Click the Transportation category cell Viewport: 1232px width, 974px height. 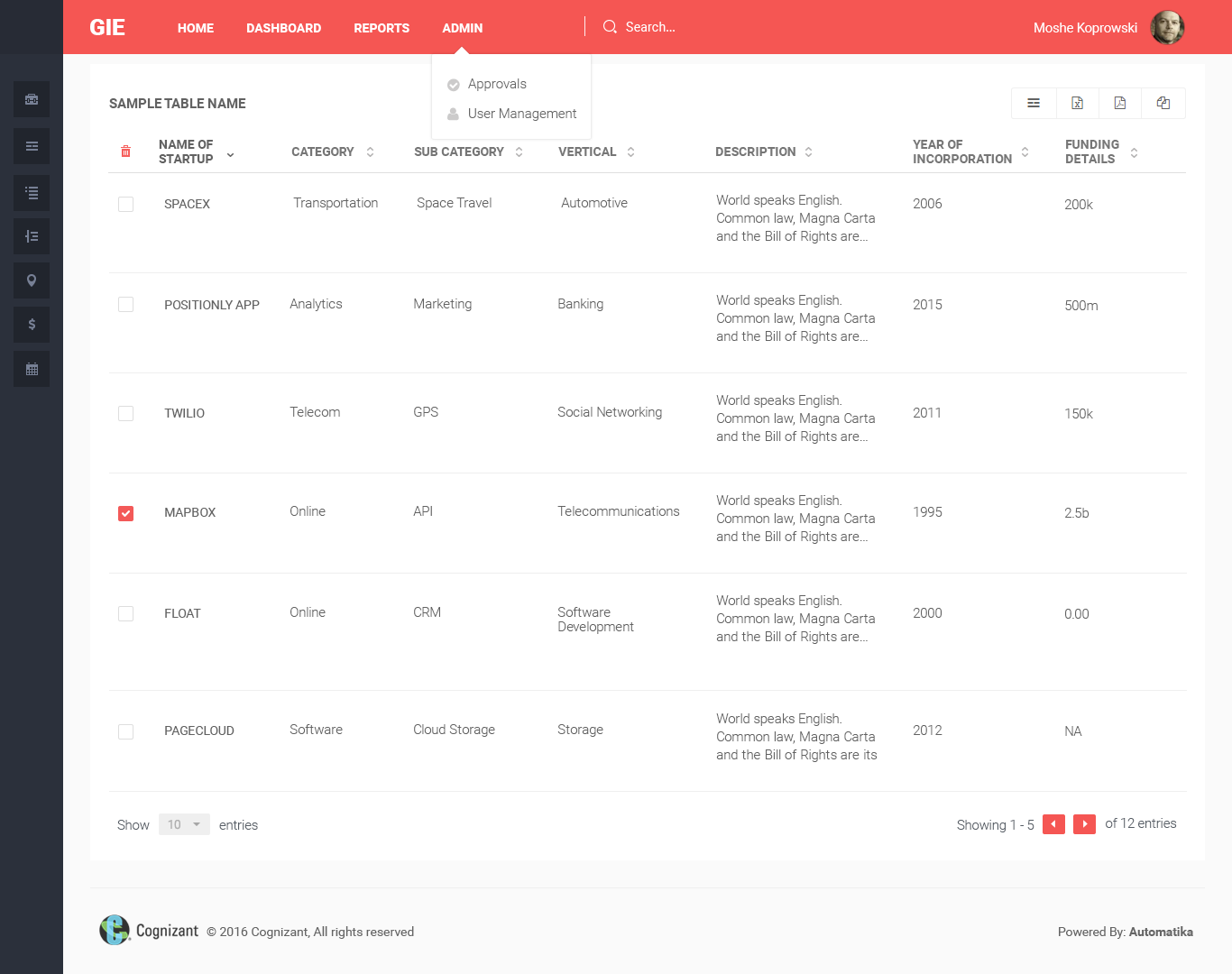336,203
